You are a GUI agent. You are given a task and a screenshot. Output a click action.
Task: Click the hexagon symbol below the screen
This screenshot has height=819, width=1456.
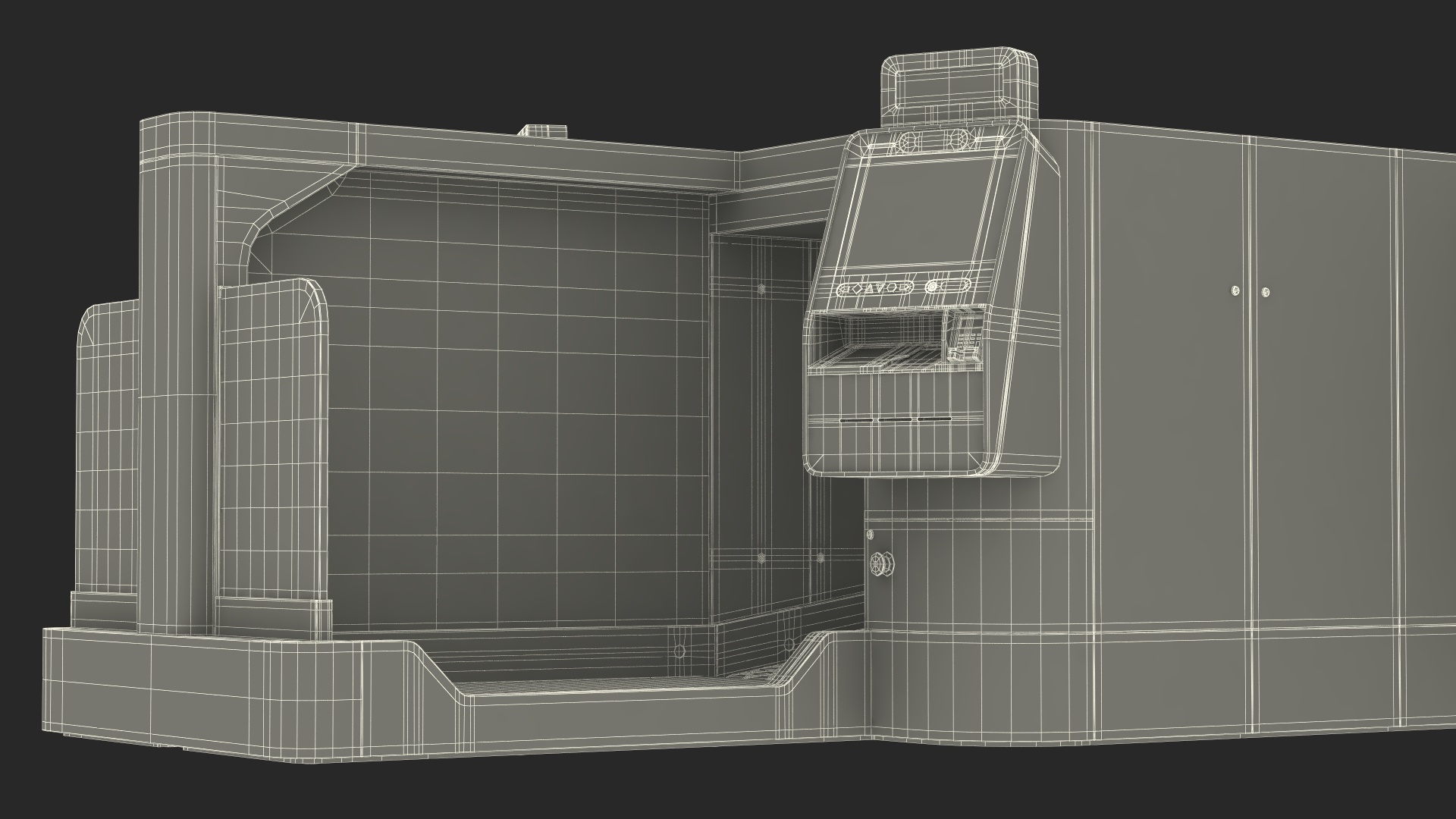pos(892,288)
